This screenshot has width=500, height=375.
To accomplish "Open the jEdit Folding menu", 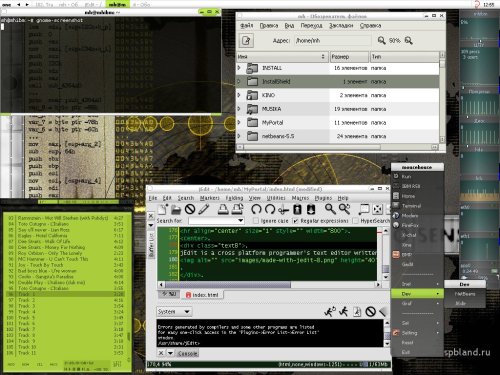I will tap(234, 198).
